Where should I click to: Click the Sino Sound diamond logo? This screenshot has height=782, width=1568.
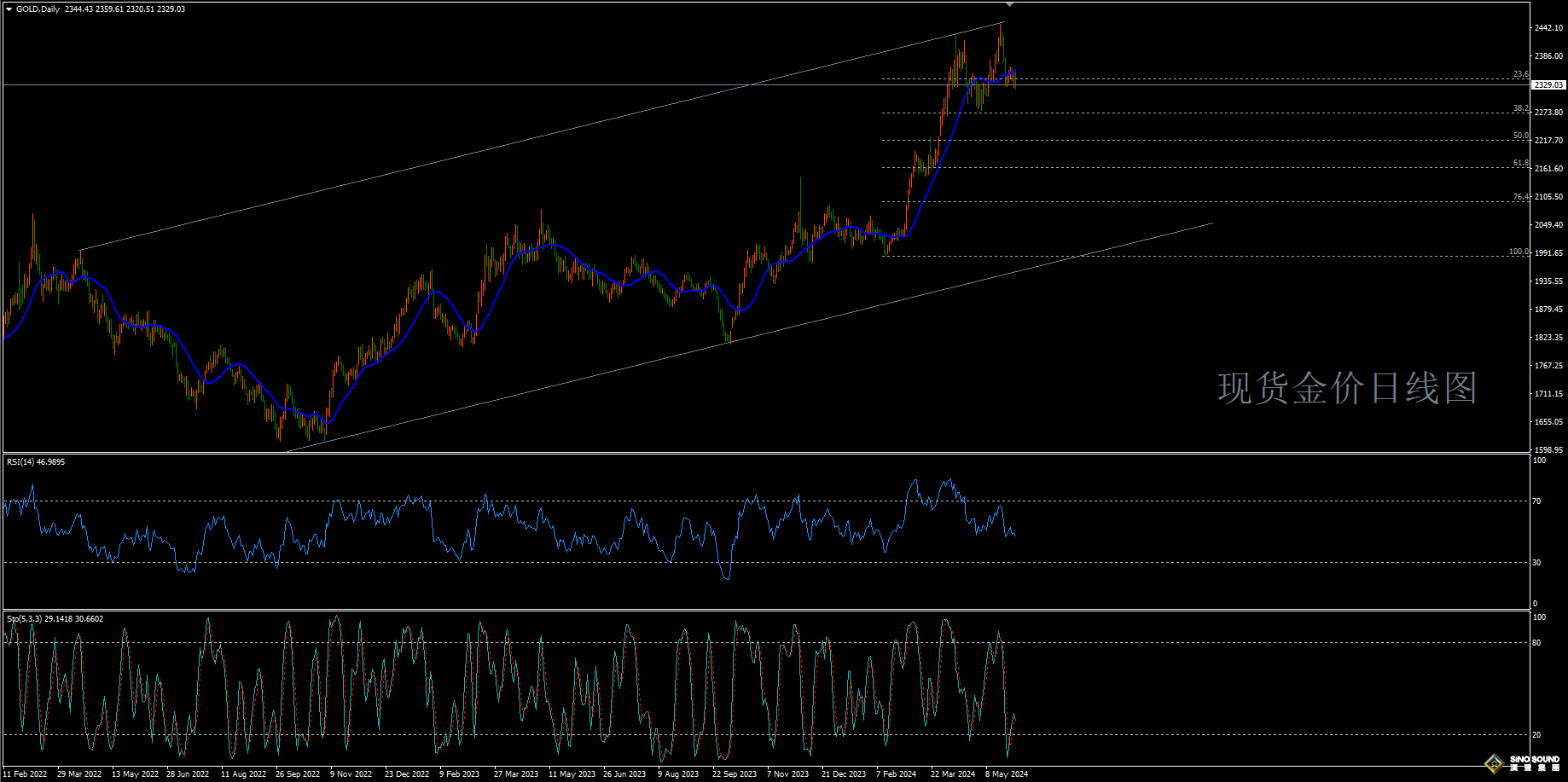1493,762
